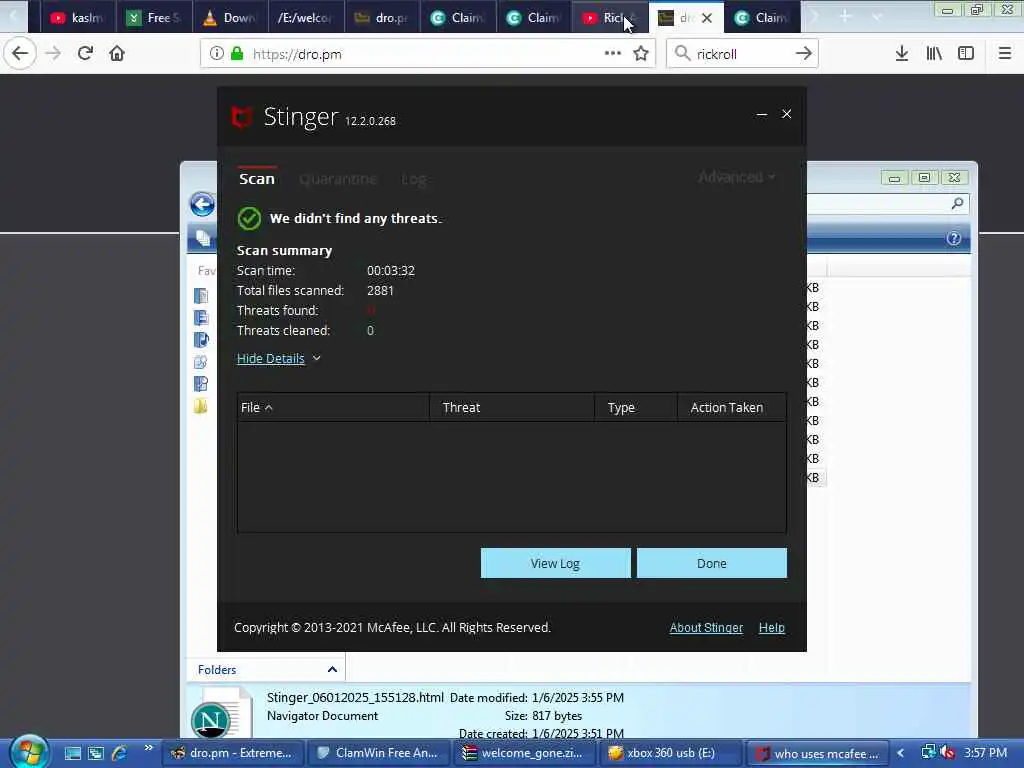1024x768 pixels.
Task: Submit rickroll search with arrow icon
Action: [x=804, y=54]
